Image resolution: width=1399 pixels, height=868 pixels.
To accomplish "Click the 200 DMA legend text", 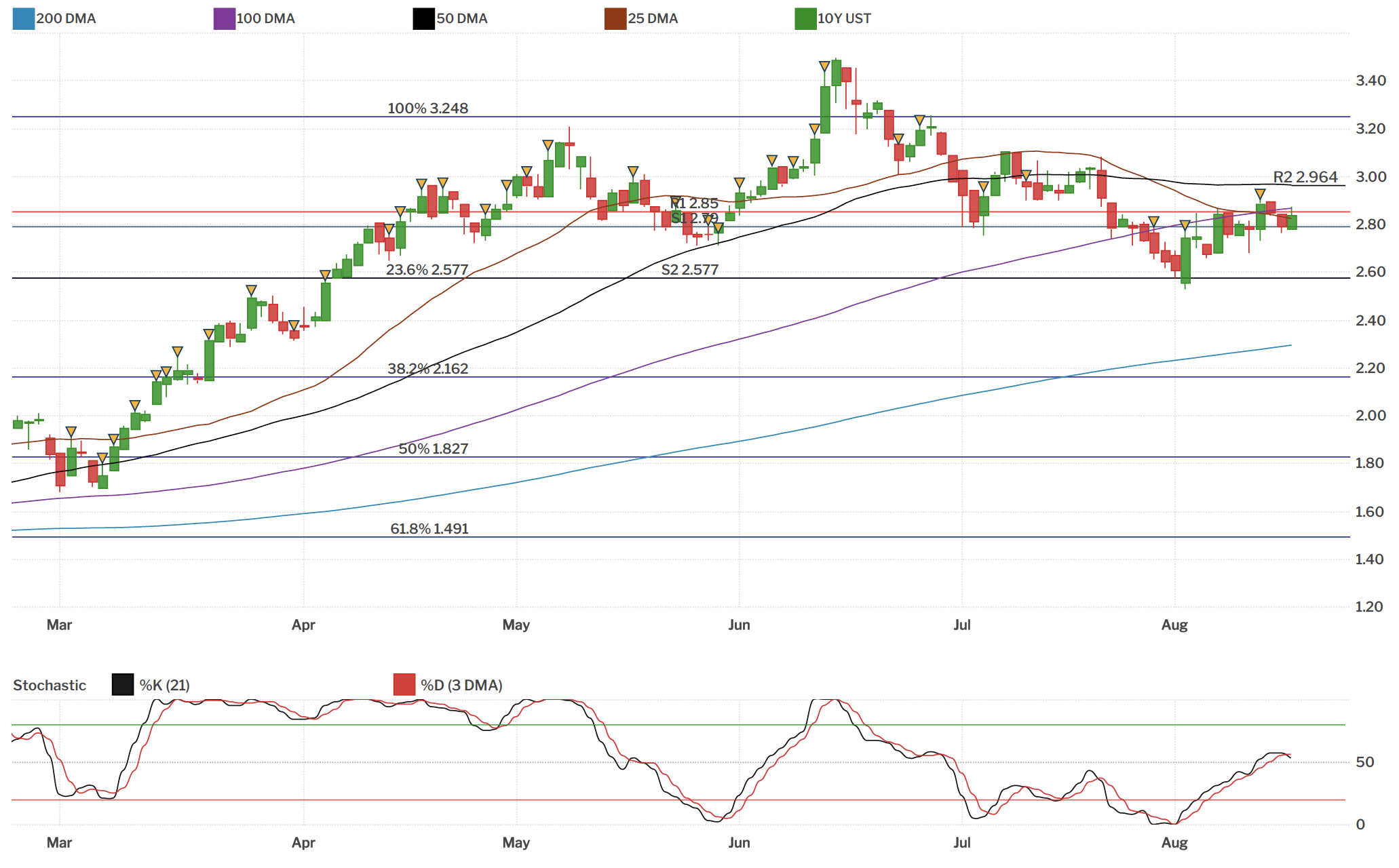I will [x=66, y=18].
